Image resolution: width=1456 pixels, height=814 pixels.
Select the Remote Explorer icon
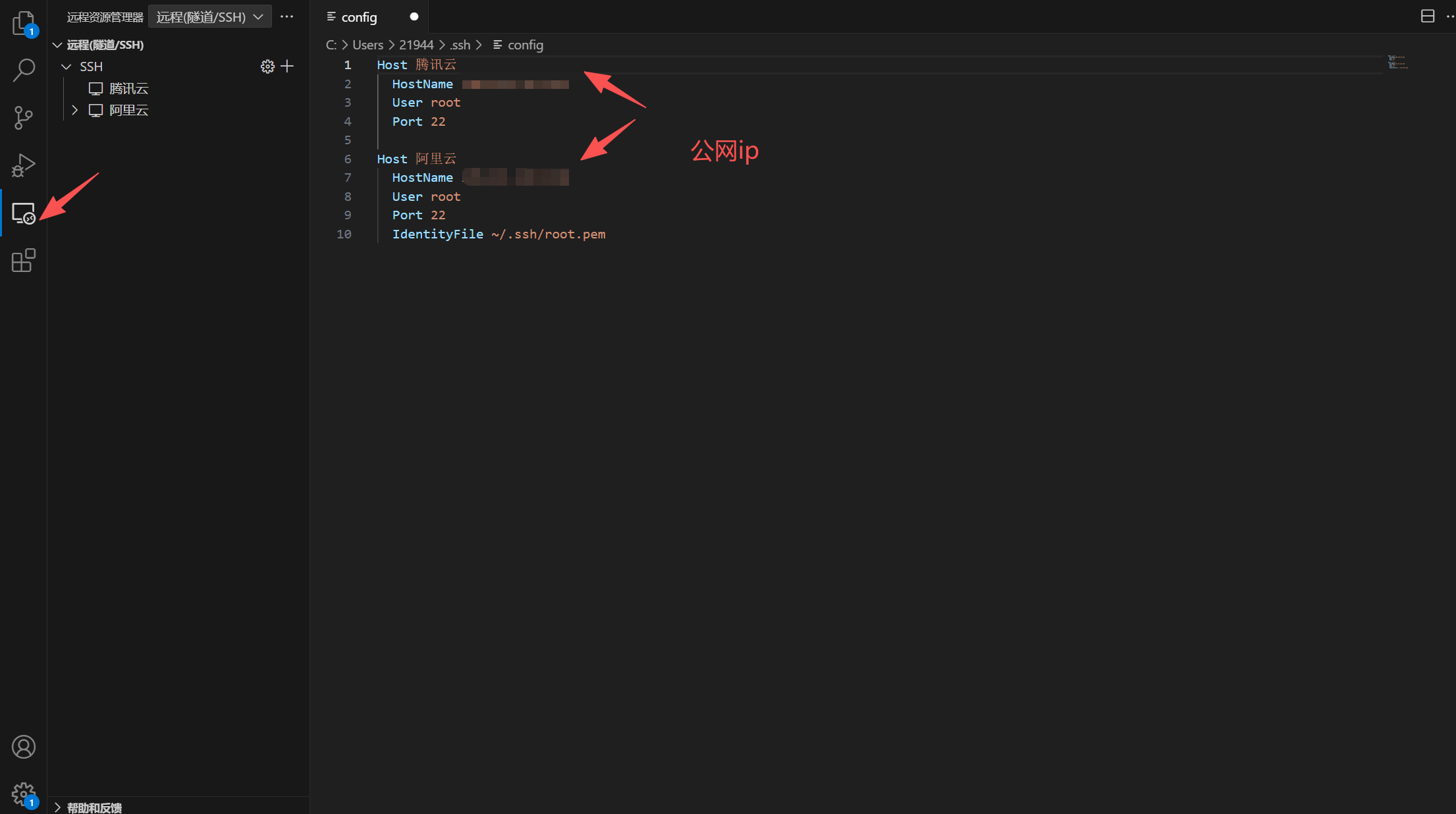pyautogui.click(x=23, y=213)
